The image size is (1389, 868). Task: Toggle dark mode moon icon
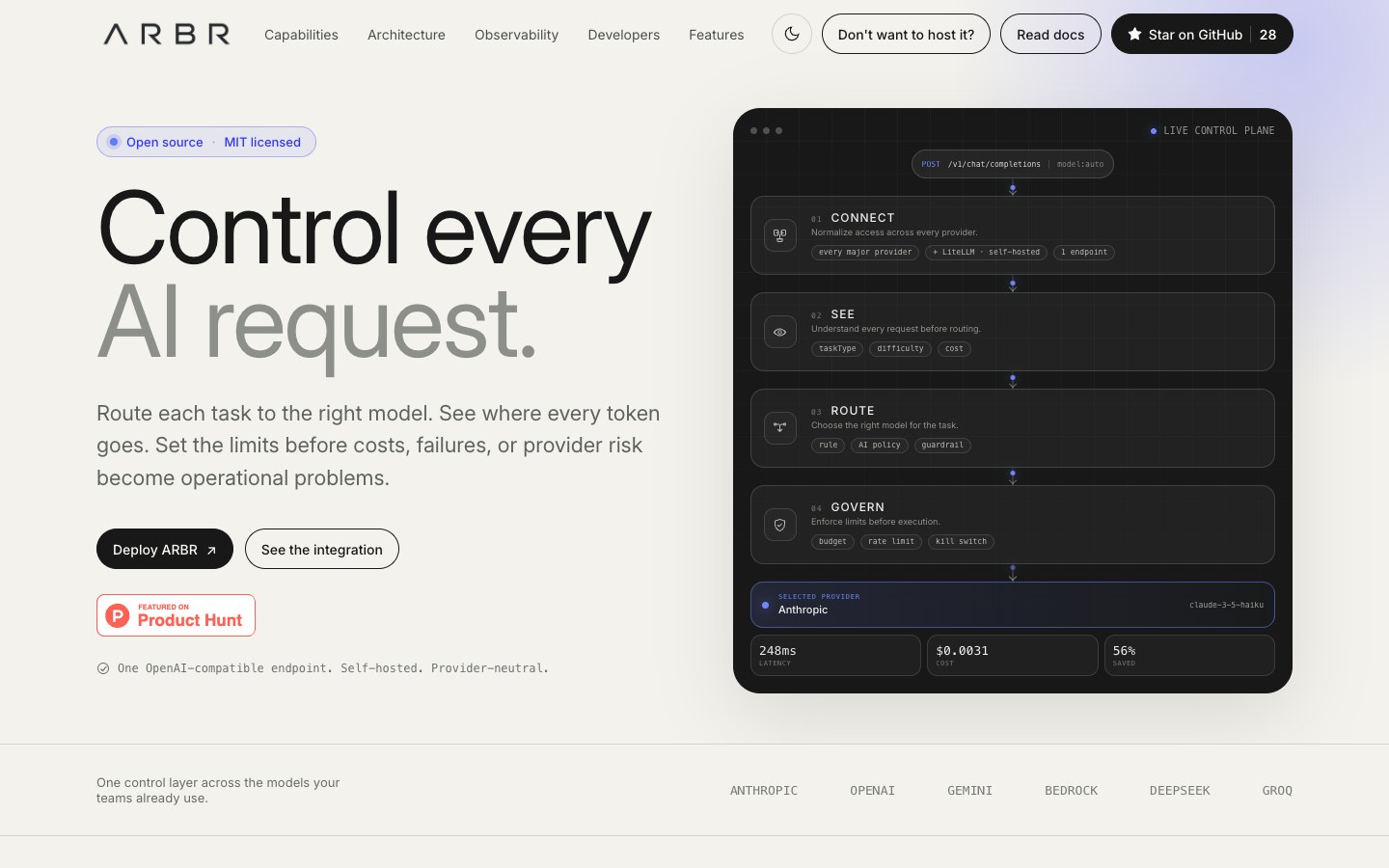(x=792, y=34)
